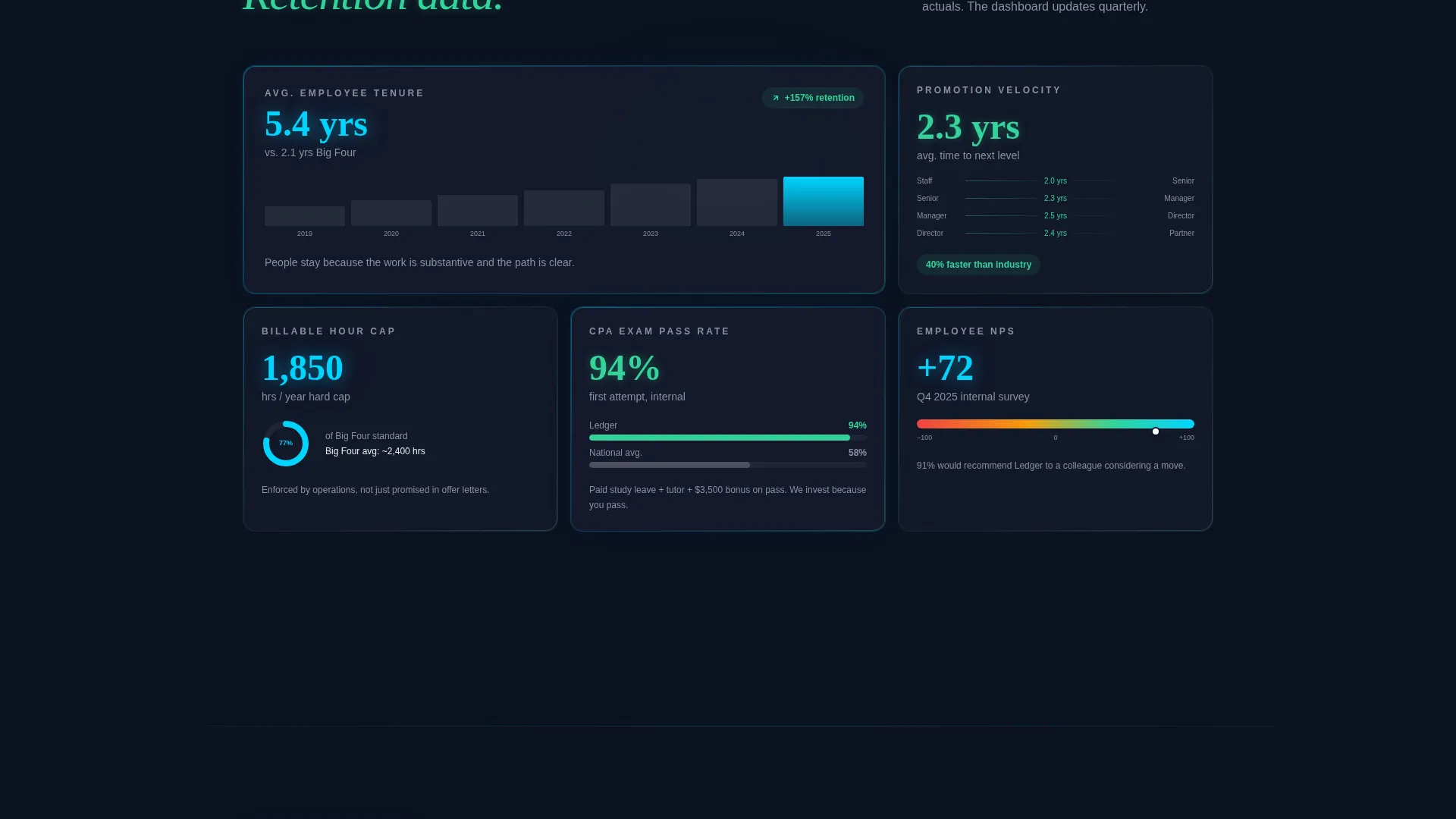Click the arrow icon in retention badge

click(x=776, y=98)
